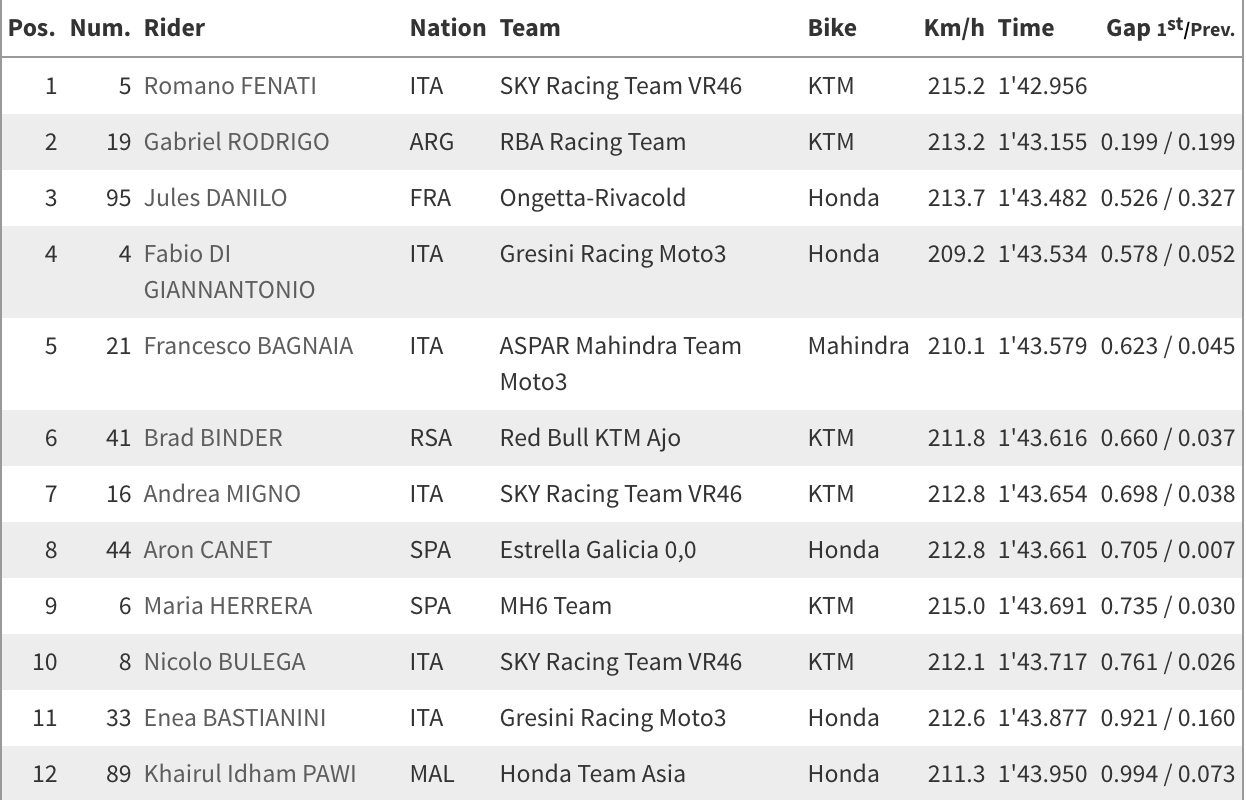Click the Time column header

[x=1026, y=28]
